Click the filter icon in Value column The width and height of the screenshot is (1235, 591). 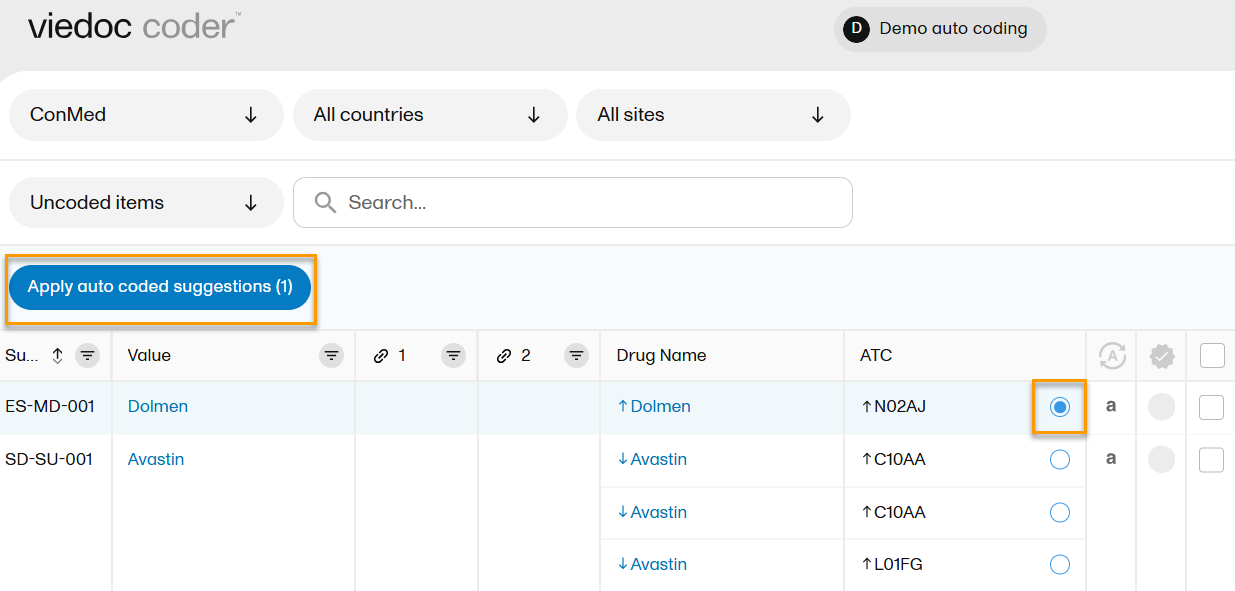click(x=331, y=355)
